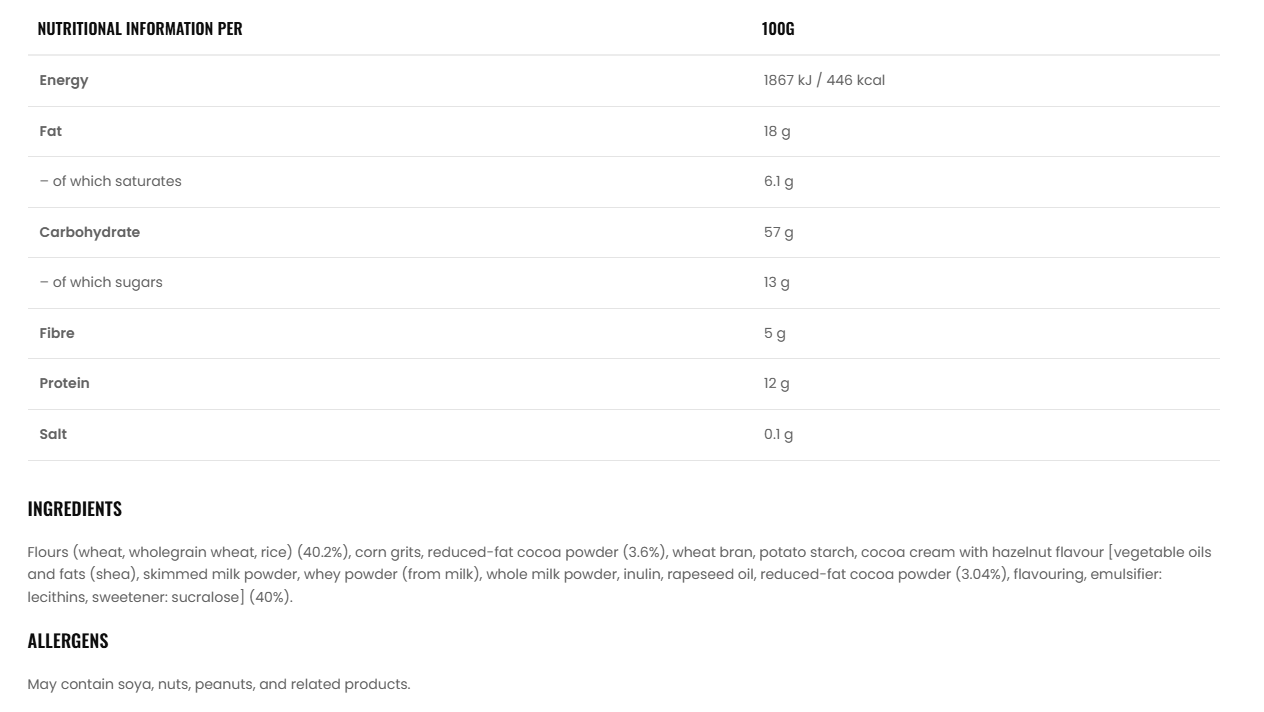The height and width of the screenshot is (712, 1264).
Task: Click the Ingredients section heading
Action: click(75, 509)
